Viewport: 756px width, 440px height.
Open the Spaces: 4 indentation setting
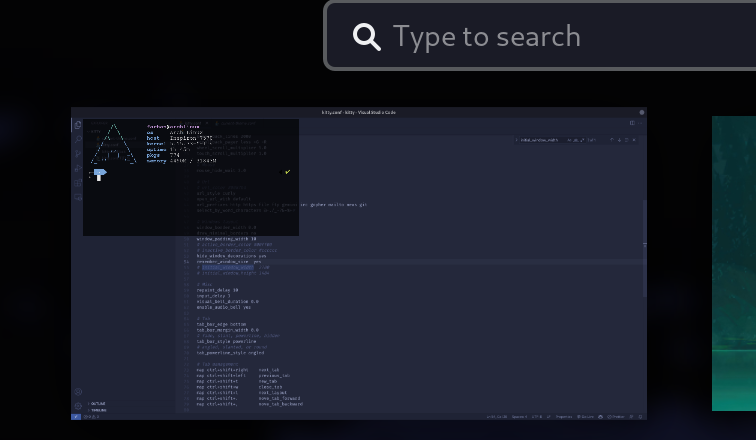tap(519, 417)
